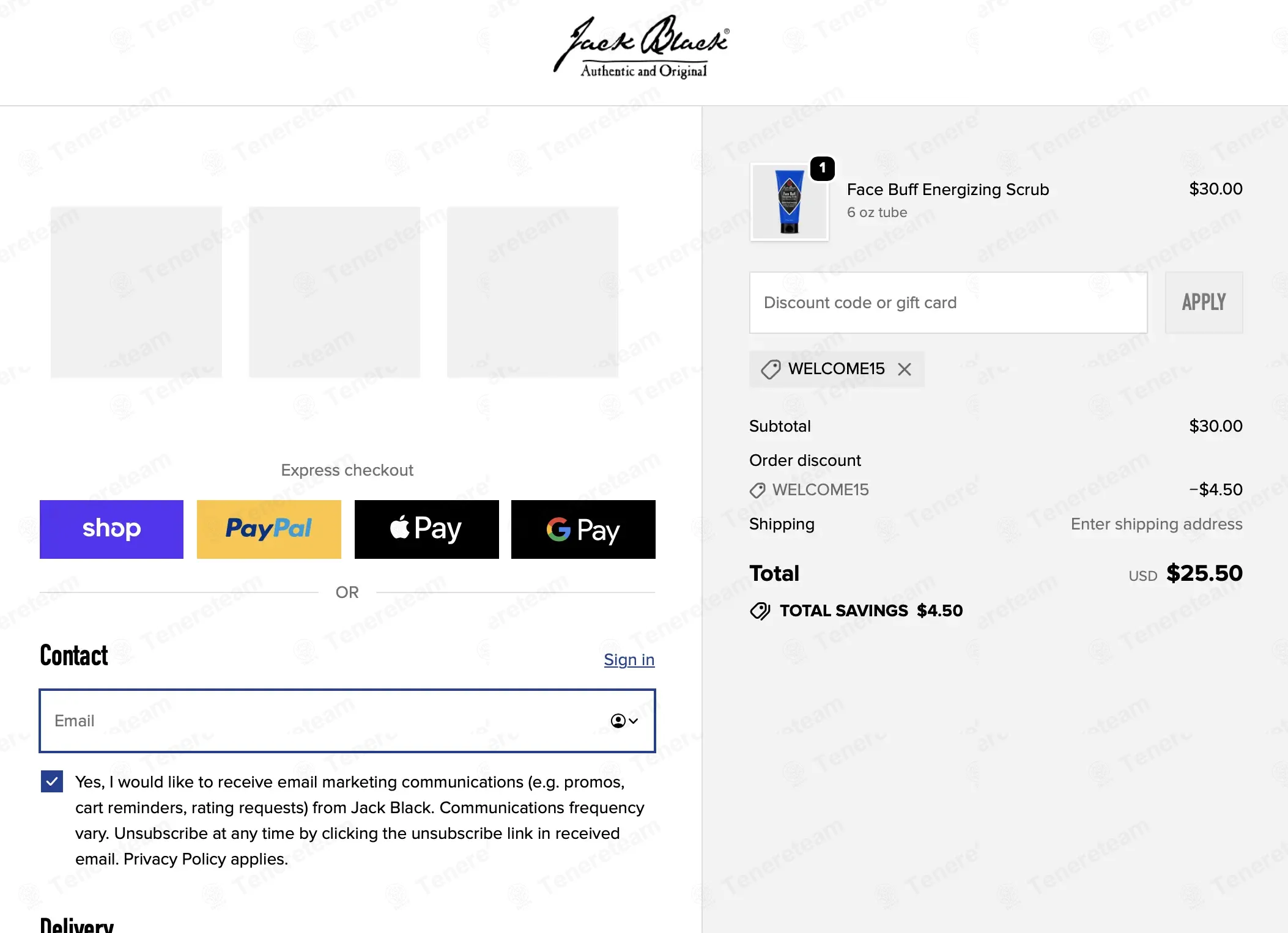Click the discount amount −$4.50
The image size is (1288, 933).
1216,490
